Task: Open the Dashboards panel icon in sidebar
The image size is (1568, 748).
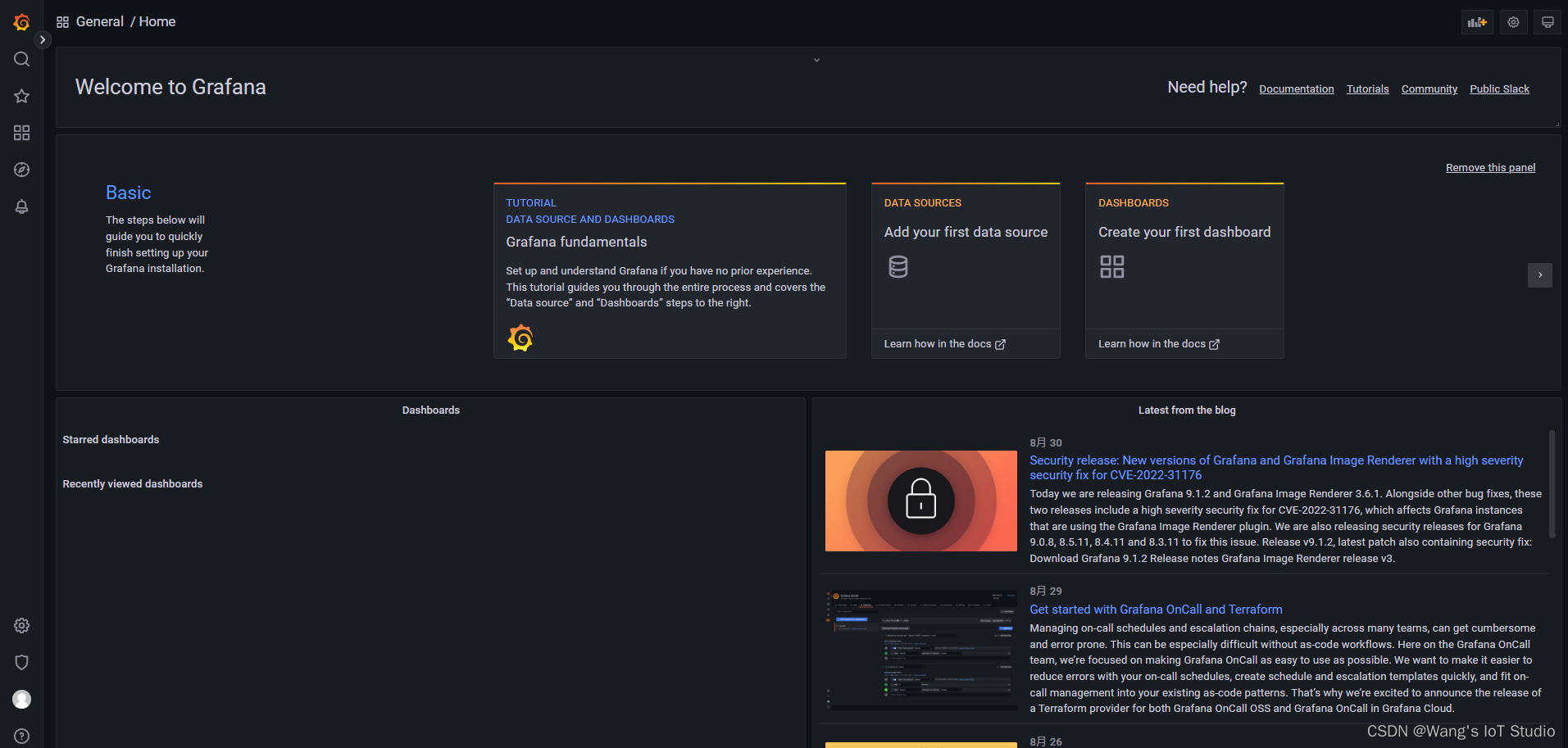Action: click(x=21, y=133)
